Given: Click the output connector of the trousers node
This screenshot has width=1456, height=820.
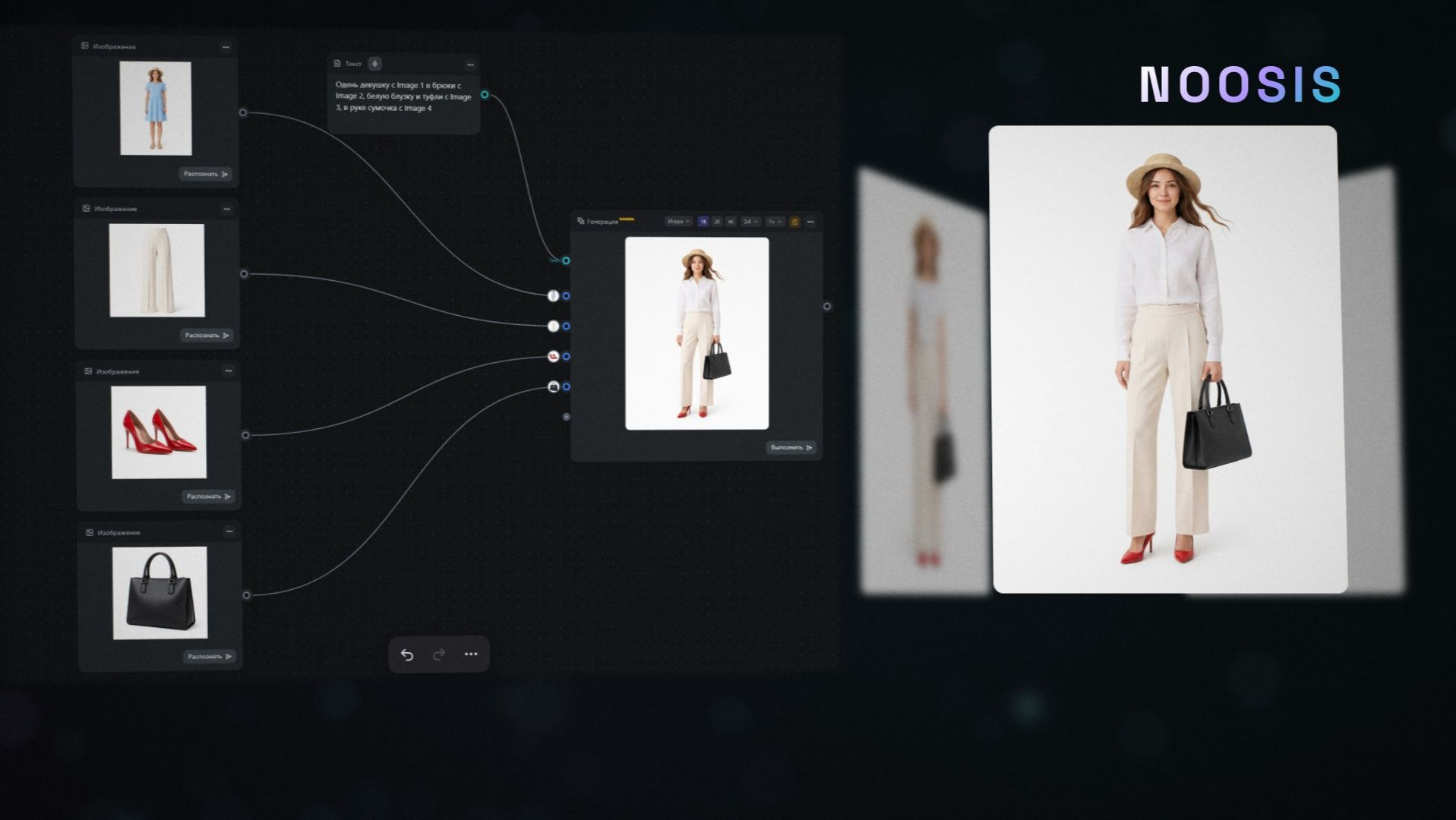Looking at the screenshot, I should point(244,274).
